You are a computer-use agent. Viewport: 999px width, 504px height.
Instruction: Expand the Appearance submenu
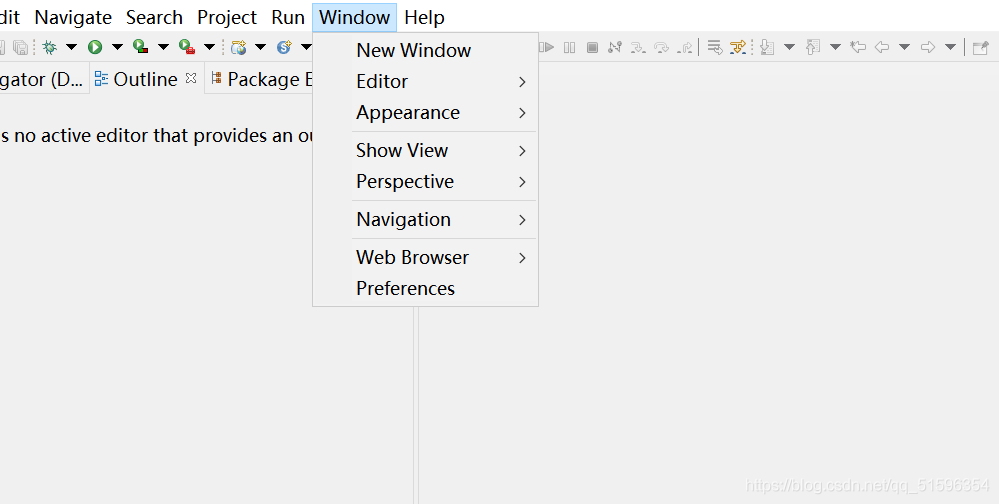coord(426,113)
